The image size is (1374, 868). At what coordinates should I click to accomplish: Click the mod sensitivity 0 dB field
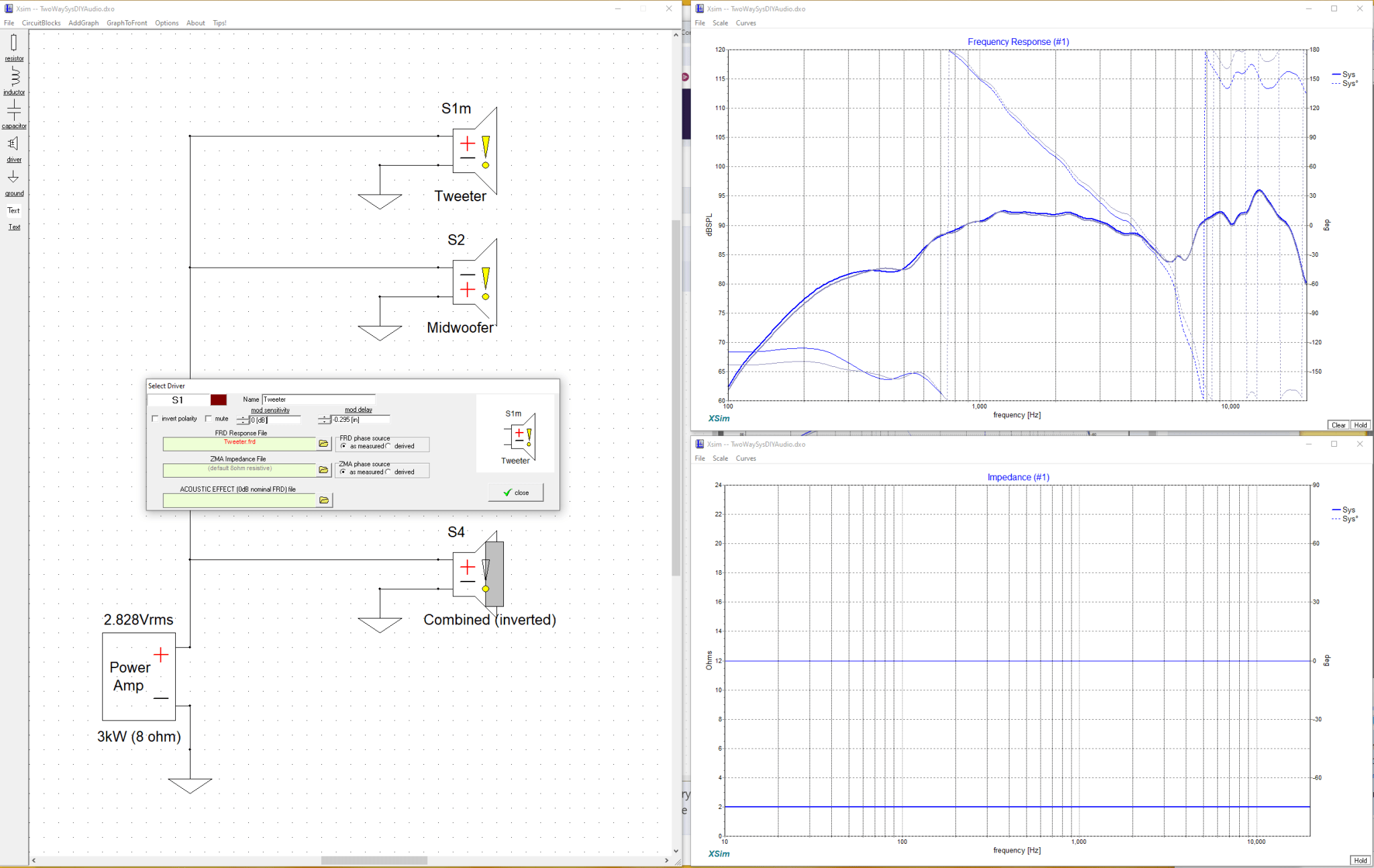(x=275, y=420)
